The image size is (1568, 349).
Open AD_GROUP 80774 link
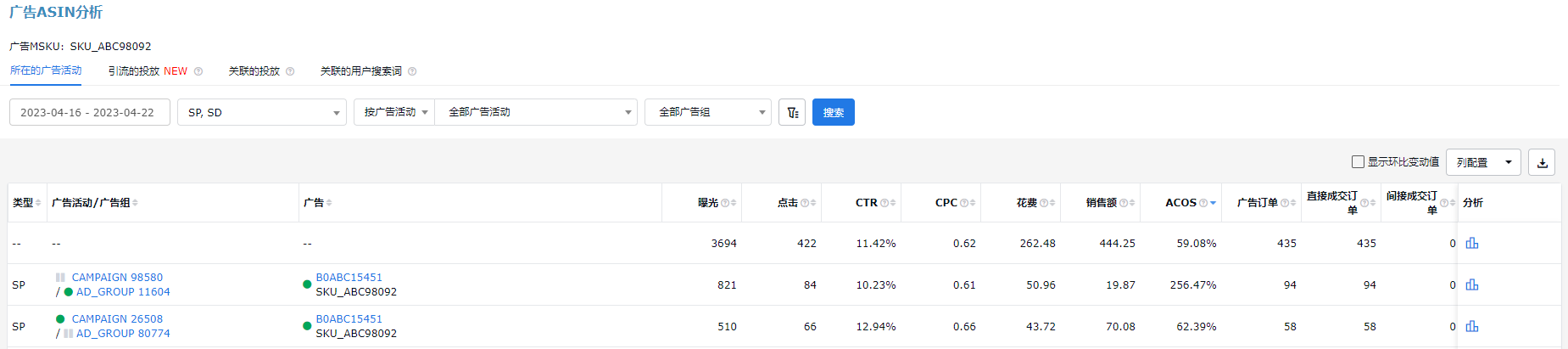[x=123, y=334]
